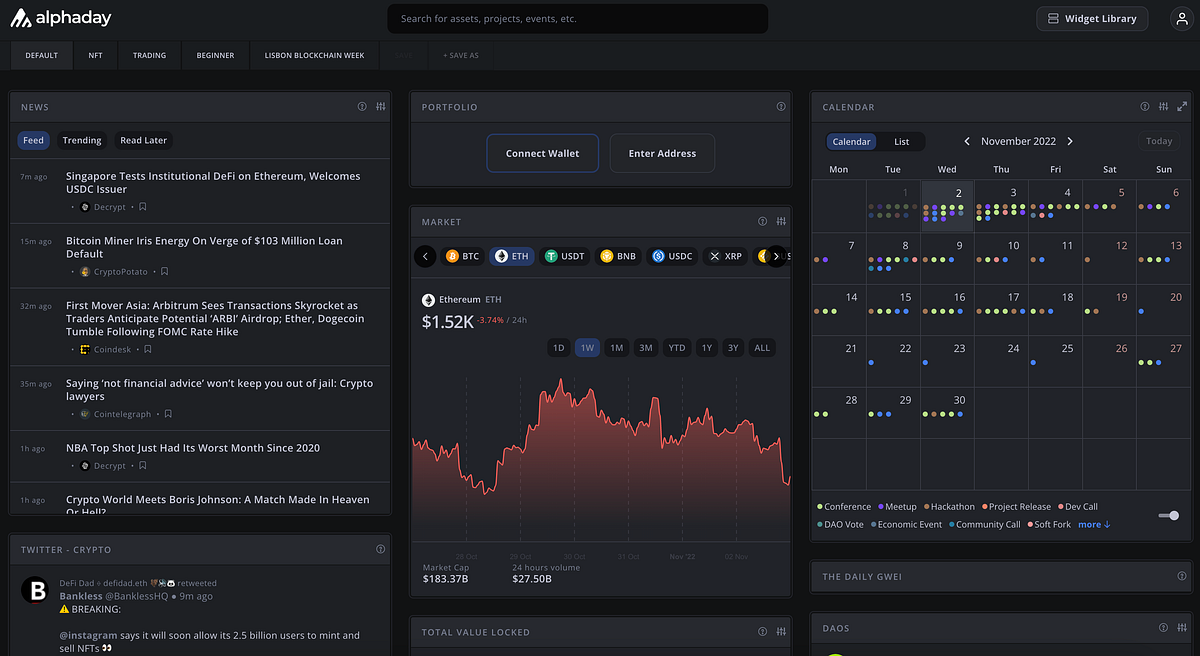
Task: Open Total Value Locked settings sliders icon
Action: point(781,632)
